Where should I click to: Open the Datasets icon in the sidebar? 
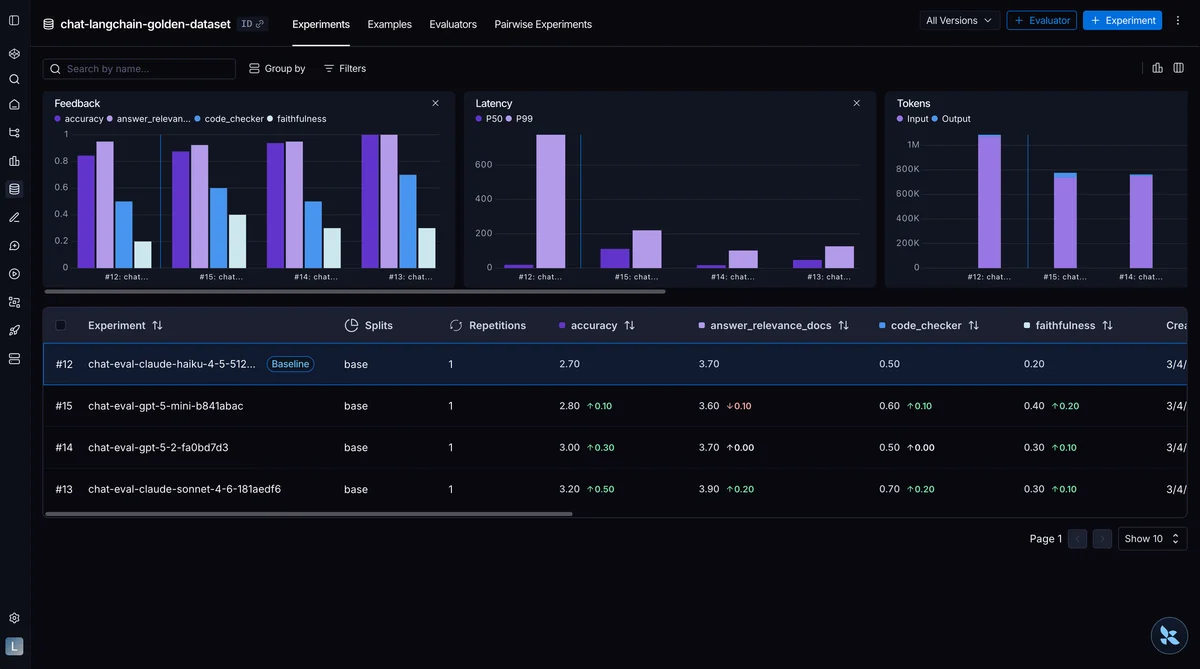[14, 189]
